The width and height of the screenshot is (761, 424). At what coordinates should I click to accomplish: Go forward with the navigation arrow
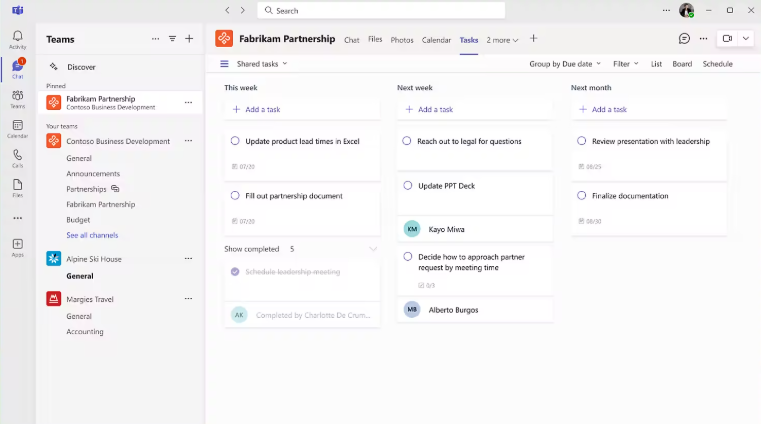(243, 10)
